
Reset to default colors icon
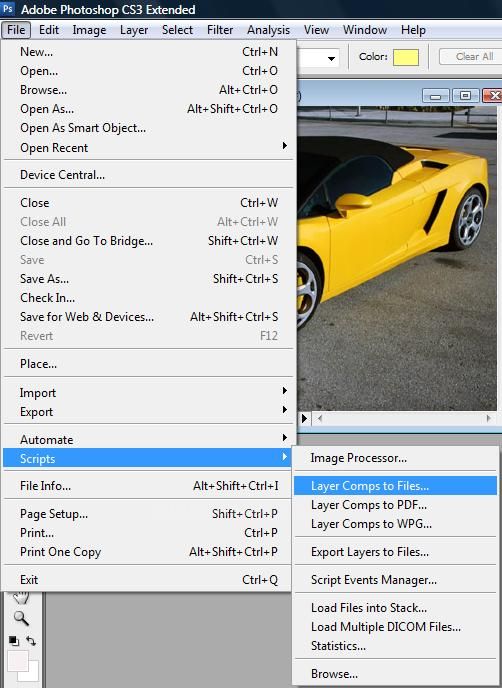click(x=14, y=641)
